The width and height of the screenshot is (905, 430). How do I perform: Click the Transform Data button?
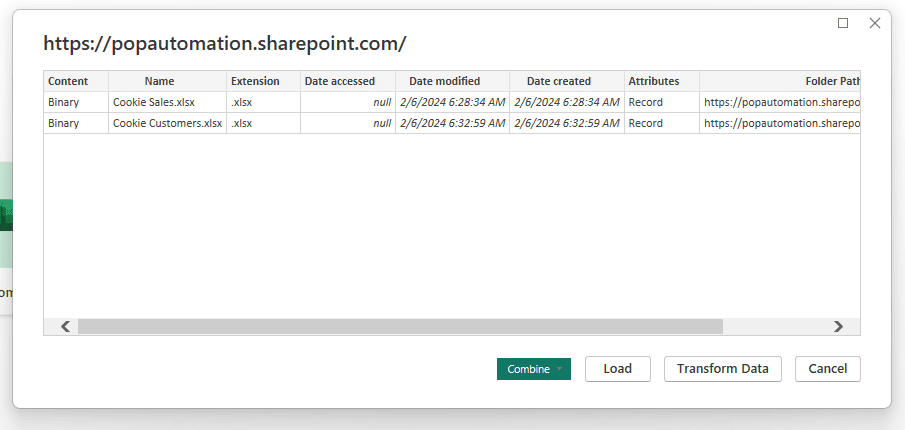722,369
